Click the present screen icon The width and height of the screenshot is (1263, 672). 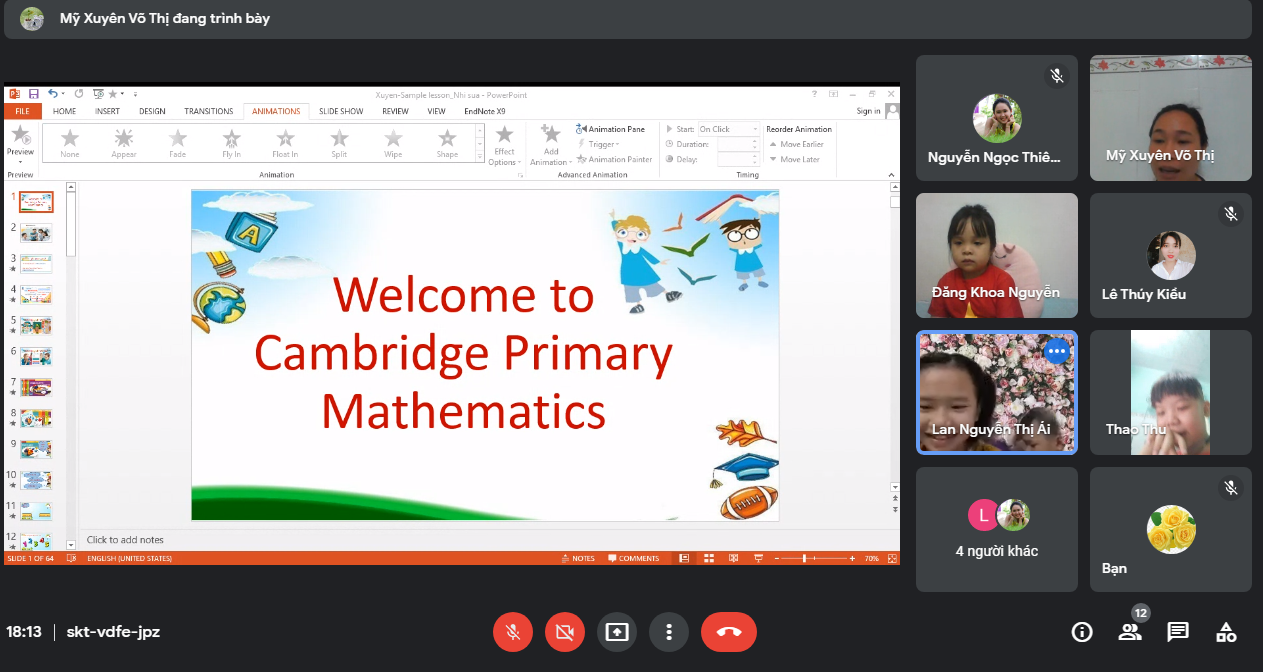pos(617,632)
